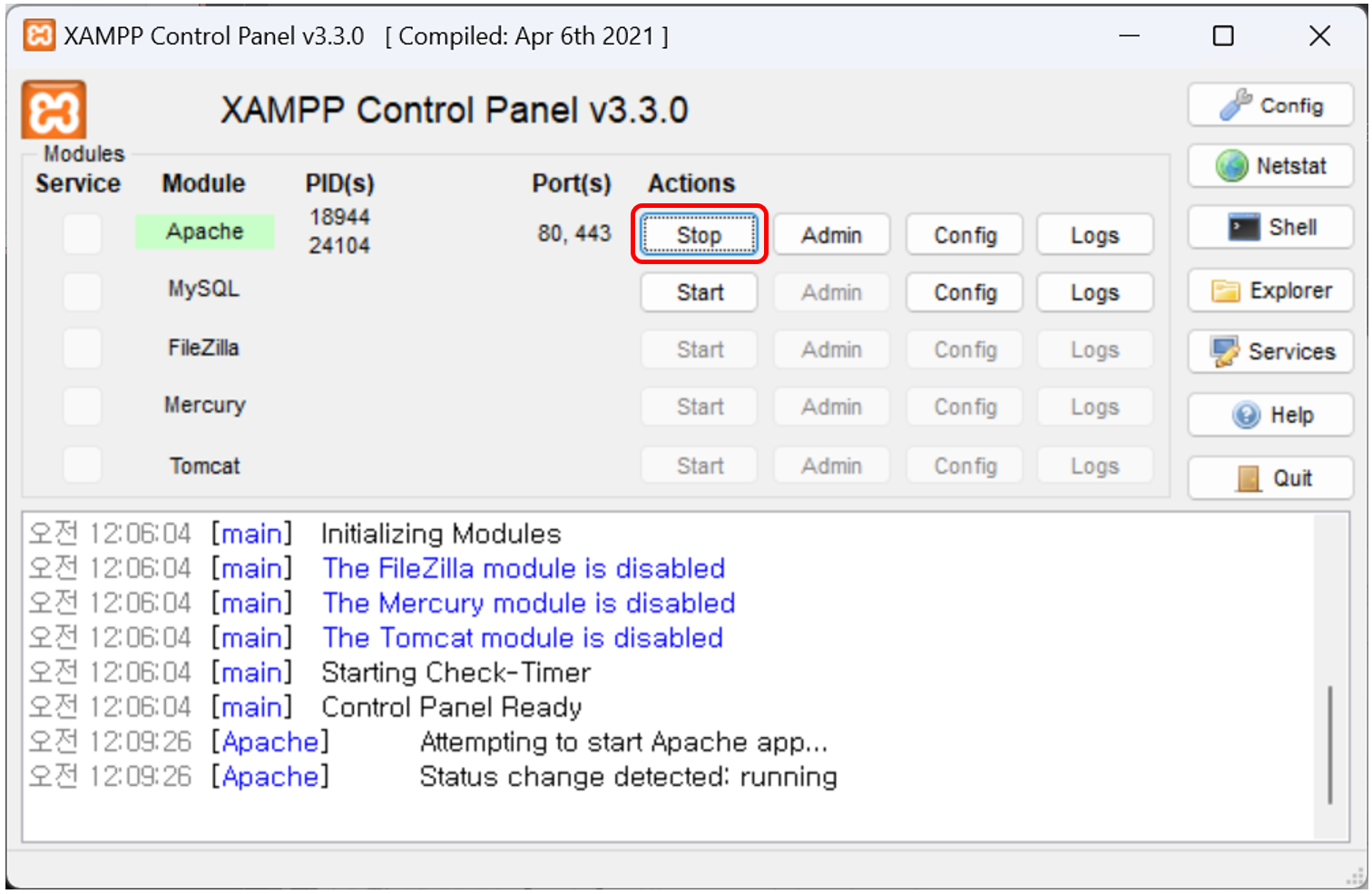
Task: Click the Tomcat Start button
Action: (699, 466)
